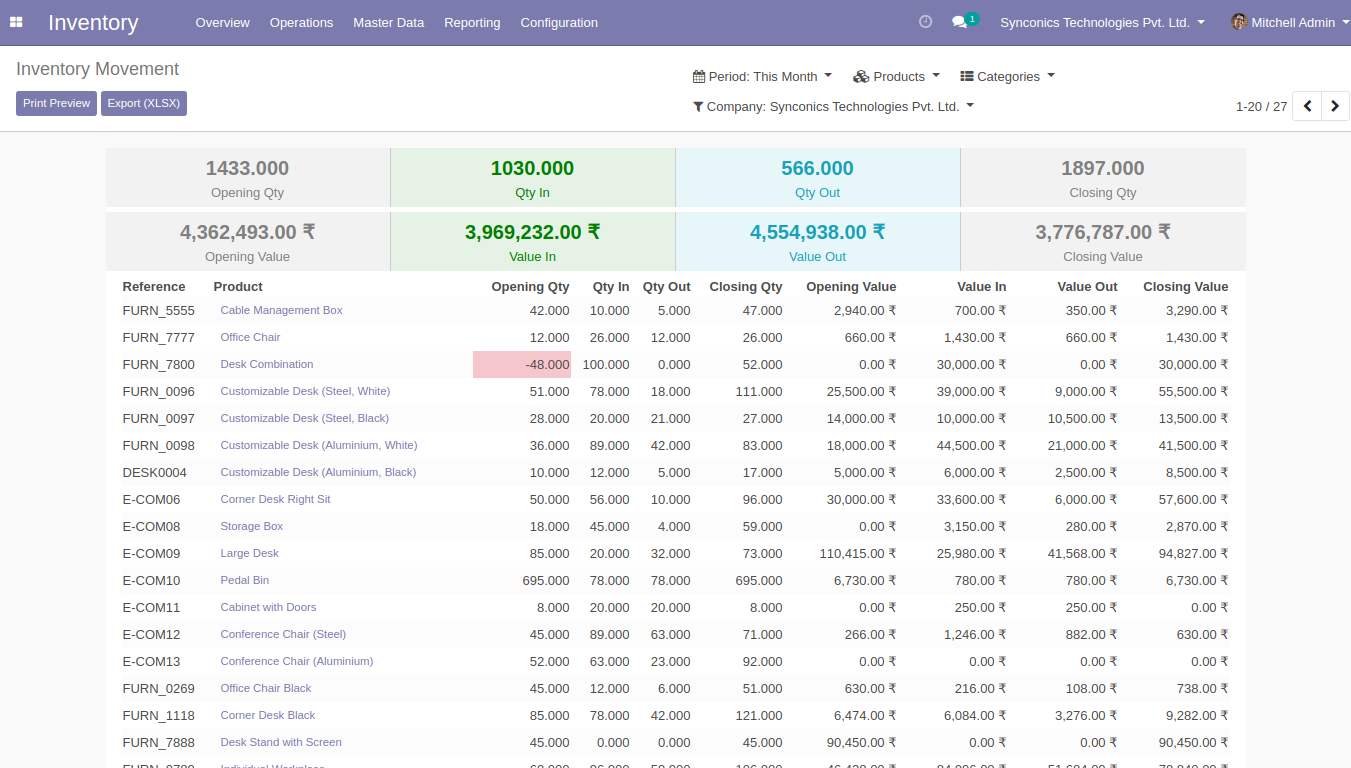Open the Cable Management Box product link

[281, 311]
